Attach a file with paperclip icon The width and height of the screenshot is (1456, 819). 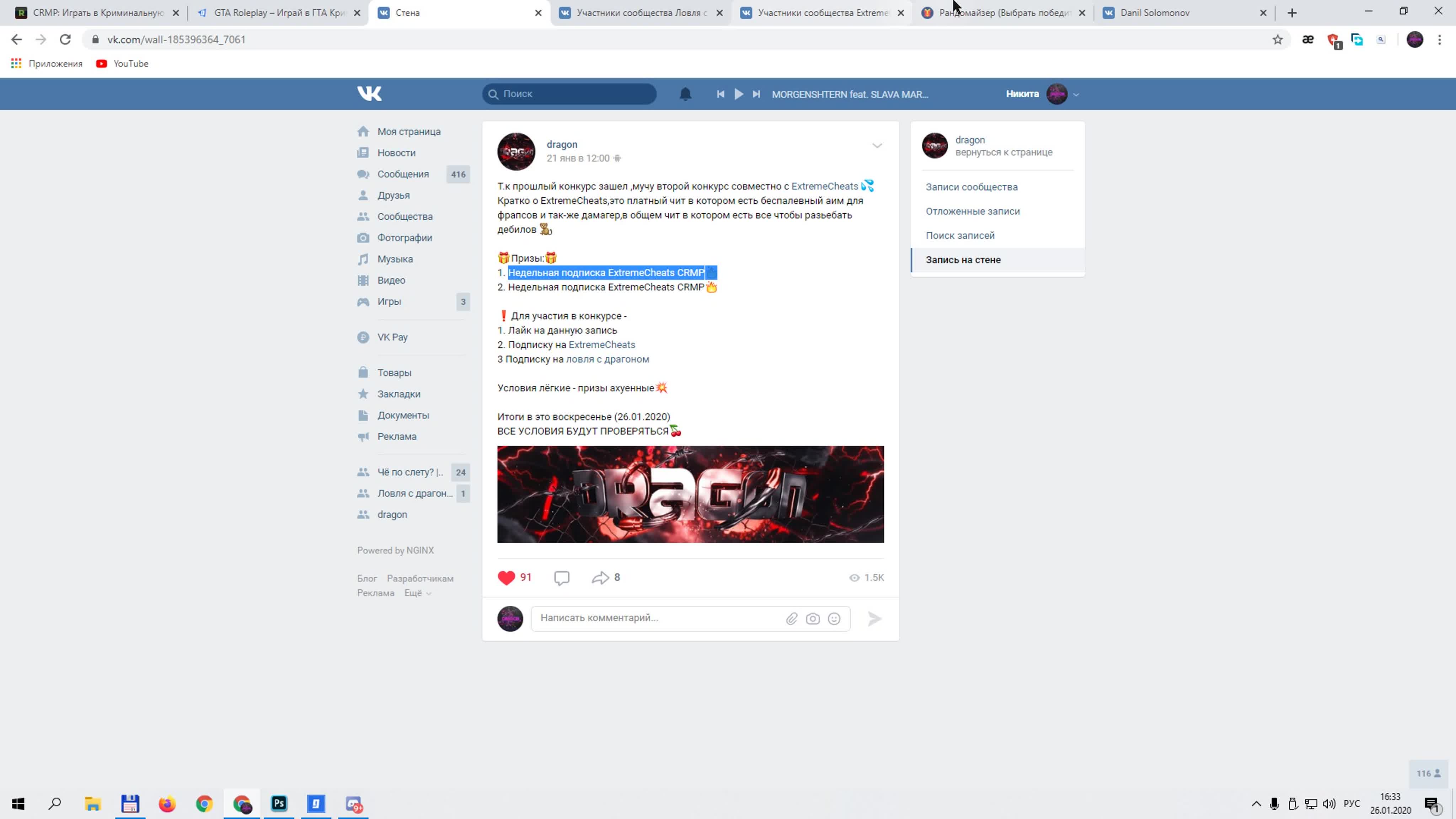click(791, 619)
